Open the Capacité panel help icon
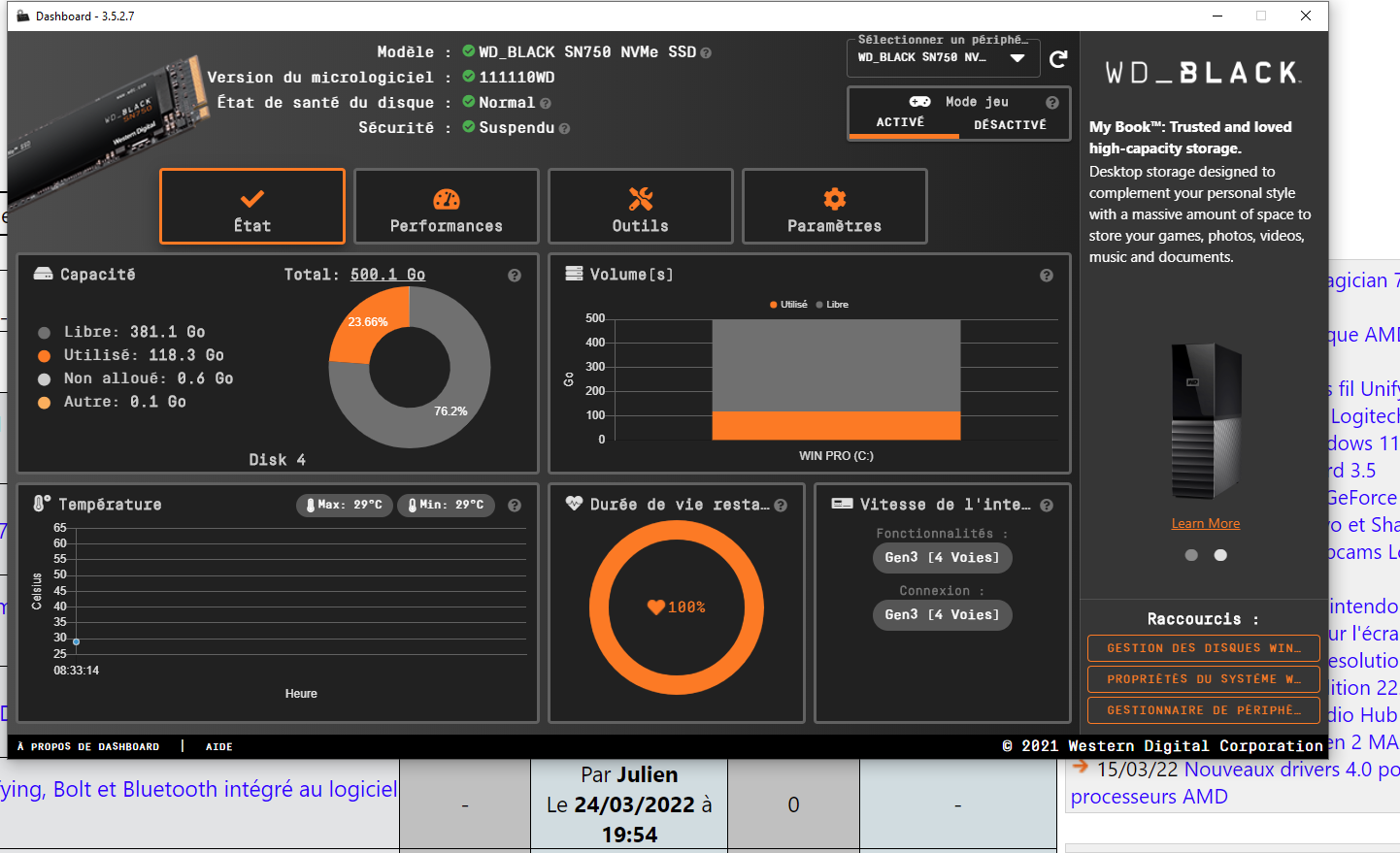Image resolution: width=1400 pixels, height=853 pixels. coord(515,276)
